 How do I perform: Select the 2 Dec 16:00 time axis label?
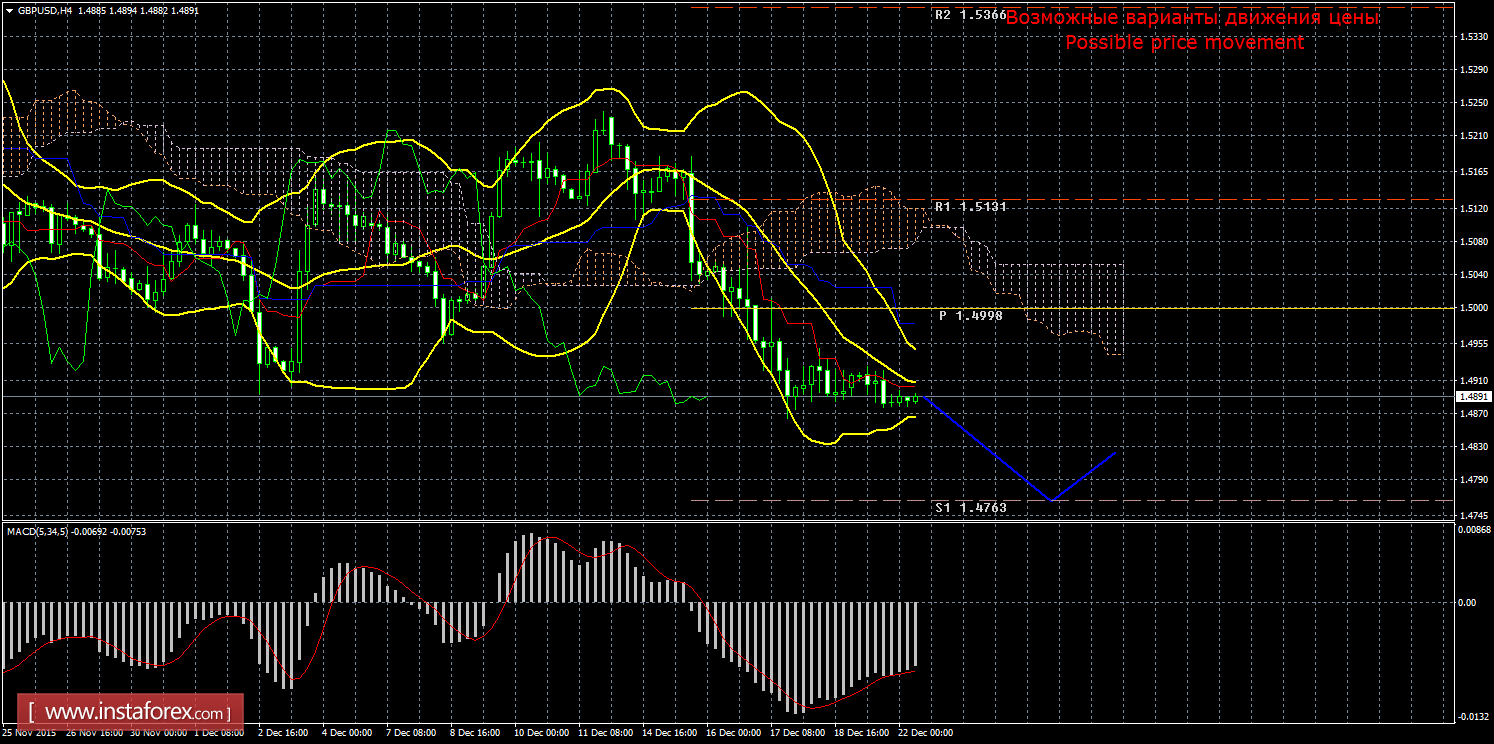pyautogui.click(x=283, y=733)
